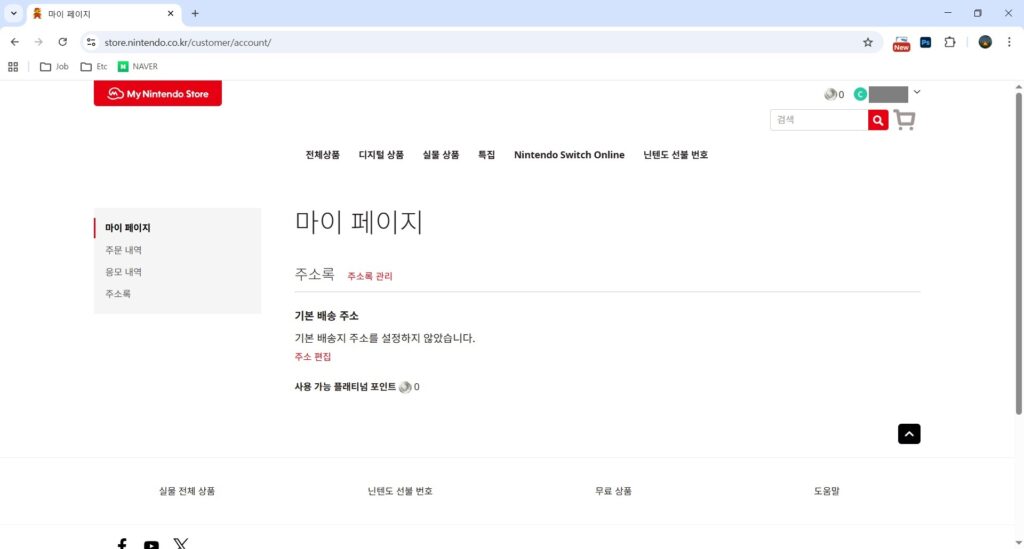Open Chrome three-dot menu
Image resolution: width=1024 pixels, height=549 pixels.
1009,42
